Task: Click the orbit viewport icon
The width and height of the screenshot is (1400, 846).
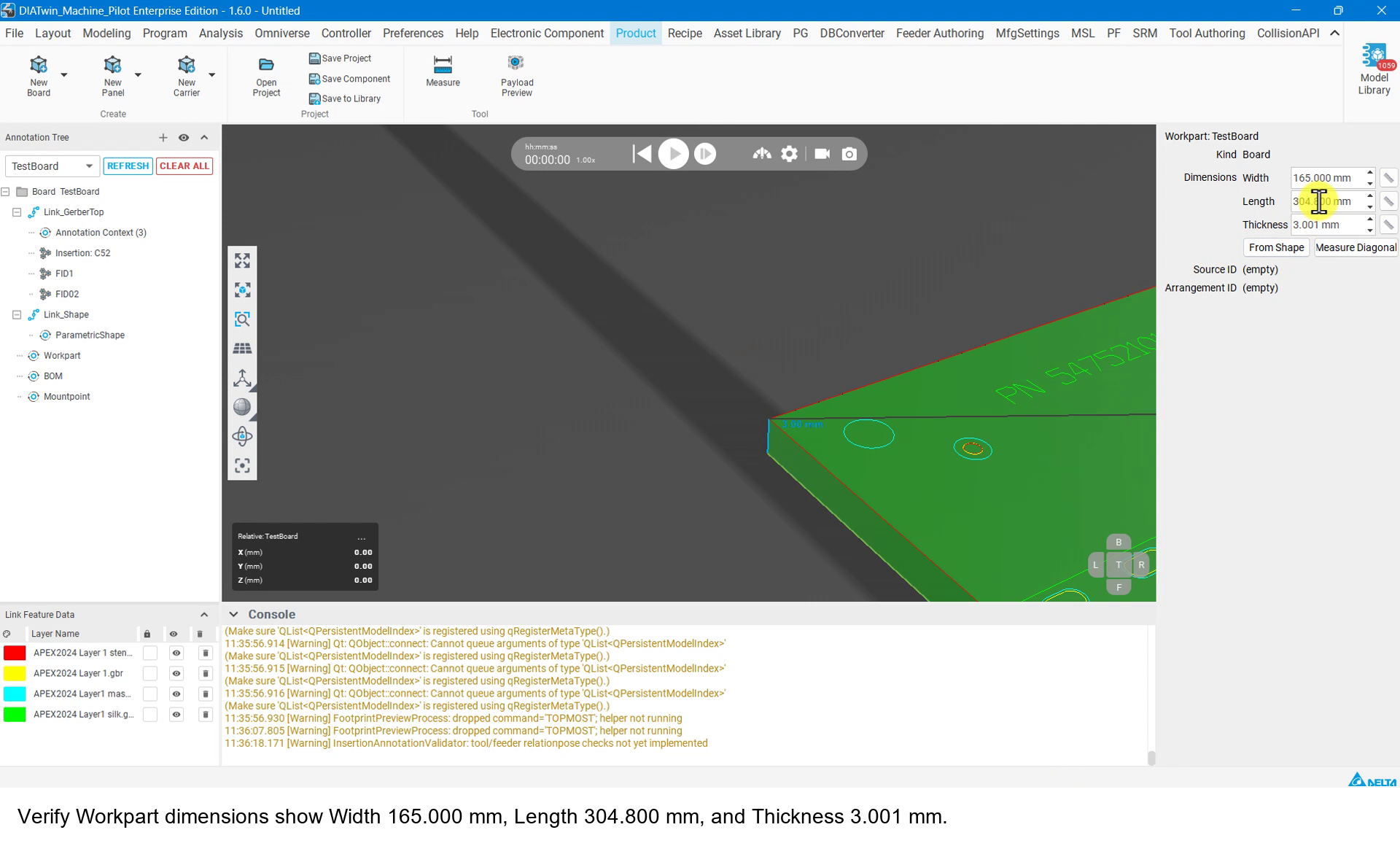Action: pos(242,436)
